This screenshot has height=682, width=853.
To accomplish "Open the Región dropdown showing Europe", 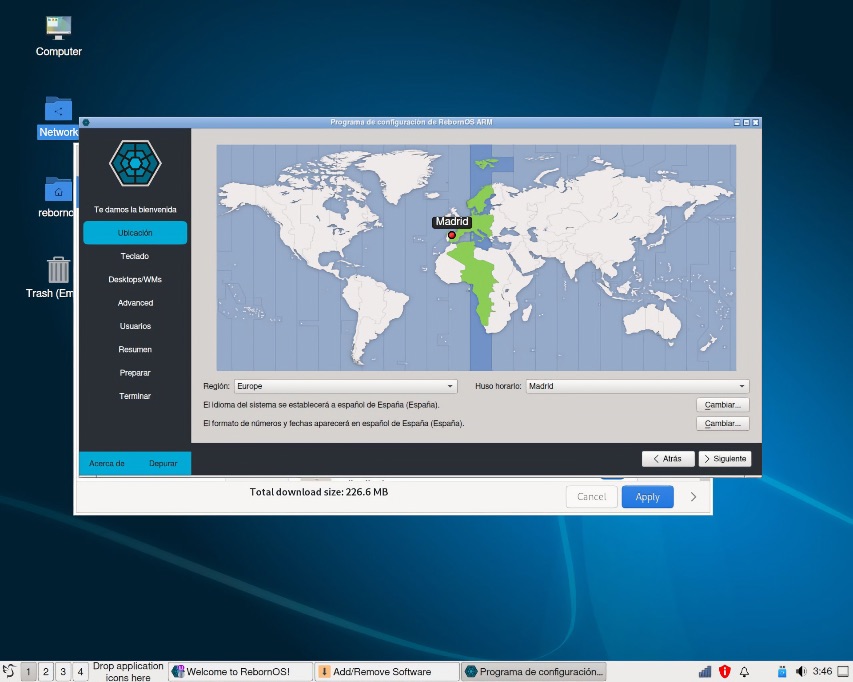I will [x=345, y=386].
